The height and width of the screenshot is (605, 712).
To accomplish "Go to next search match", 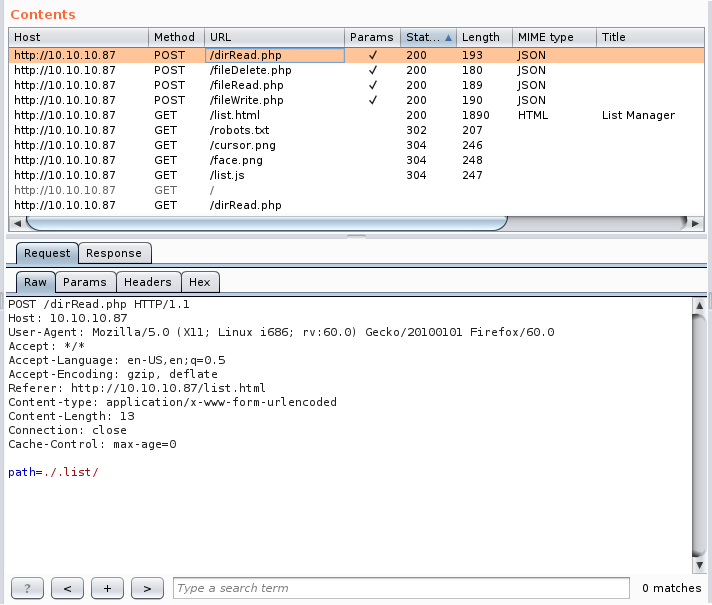I will pos(147,588).
